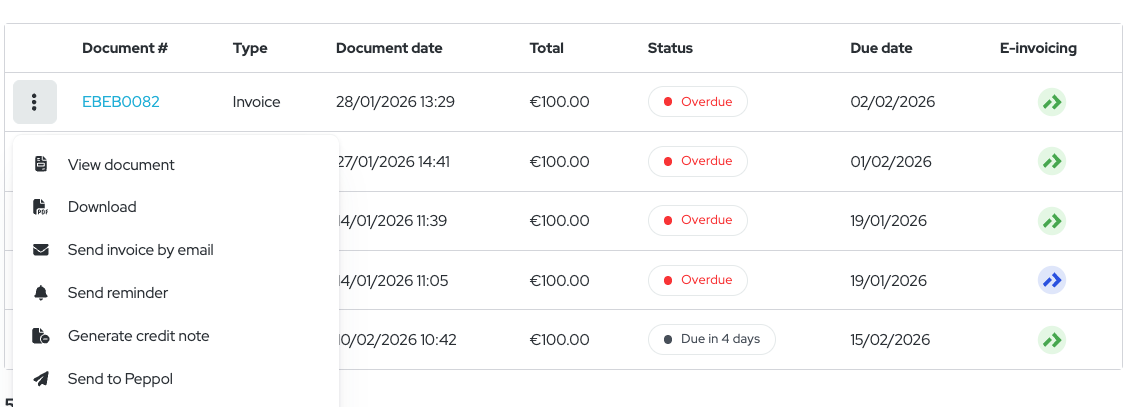Open invoice link EBEB0082

point(121,102)
